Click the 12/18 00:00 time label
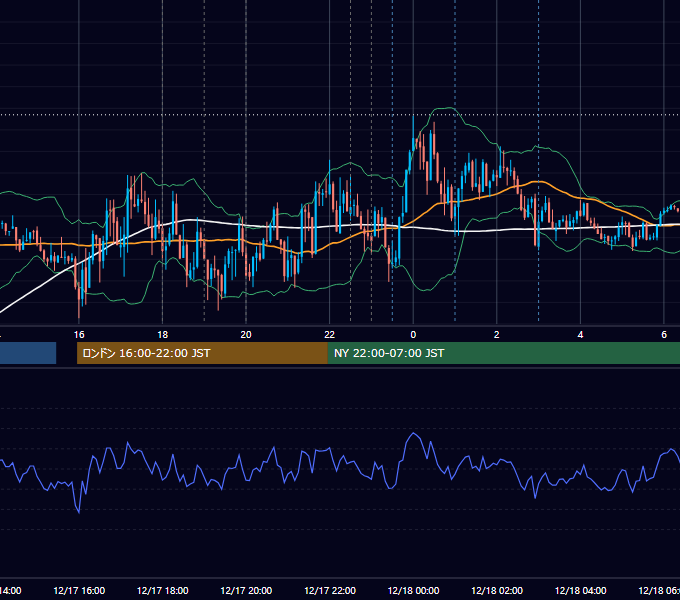 point(413,590)
